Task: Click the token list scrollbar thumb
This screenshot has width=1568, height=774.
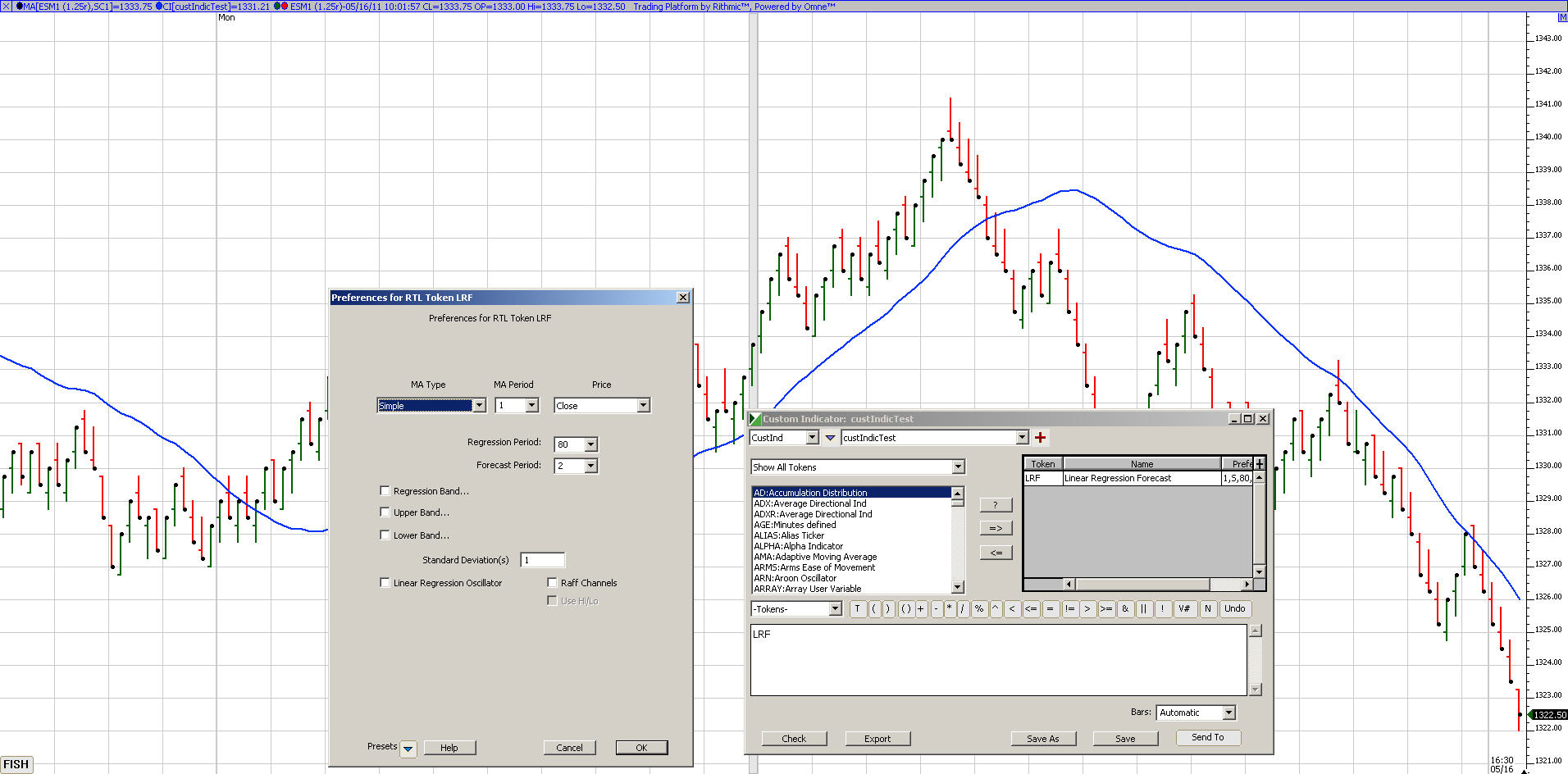Action: (957, 503)
